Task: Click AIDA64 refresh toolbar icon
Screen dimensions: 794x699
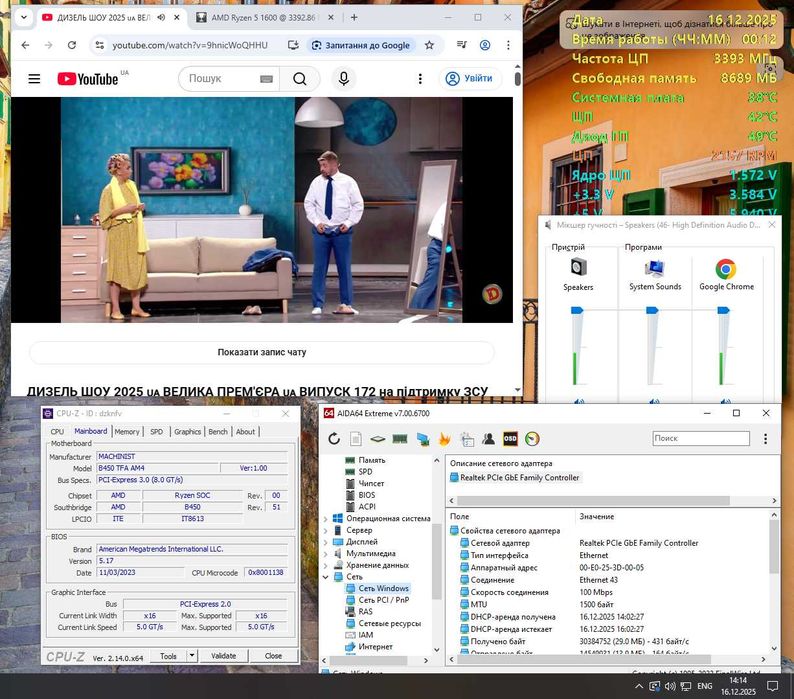Action: point(334,439)
